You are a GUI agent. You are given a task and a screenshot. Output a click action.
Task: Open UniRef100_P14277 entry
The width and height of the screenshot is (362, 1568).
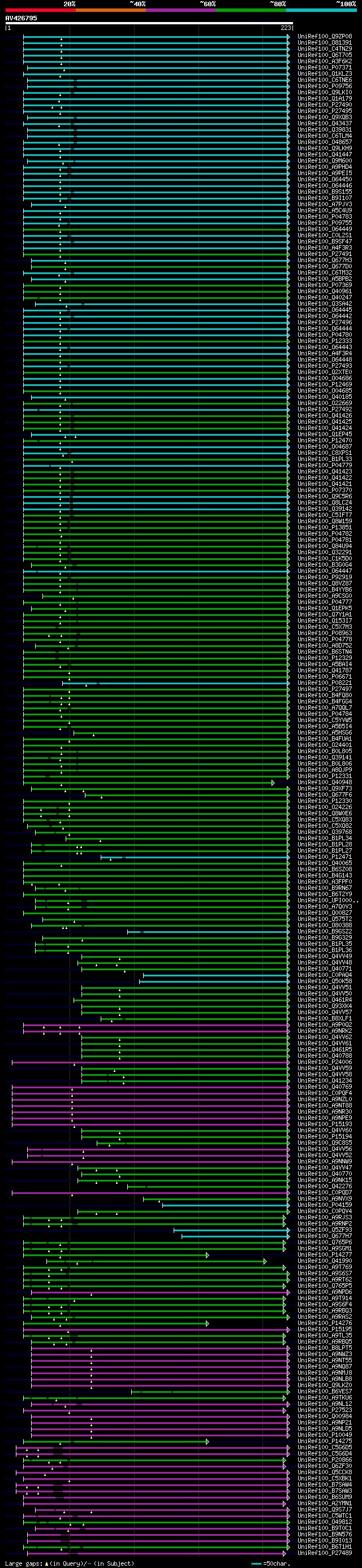(325, 1254)
